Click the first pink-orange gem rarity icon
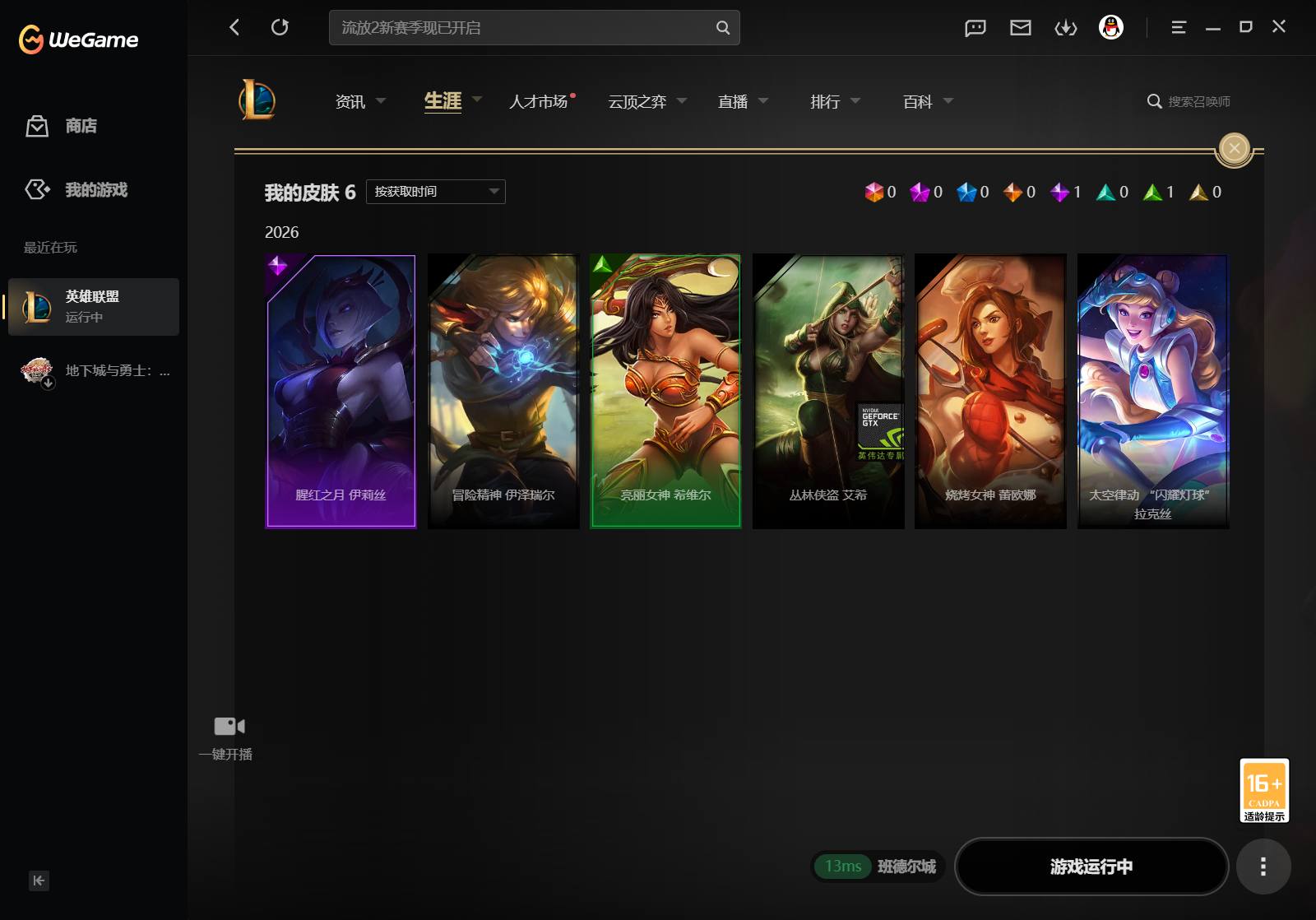 (873, 192)
